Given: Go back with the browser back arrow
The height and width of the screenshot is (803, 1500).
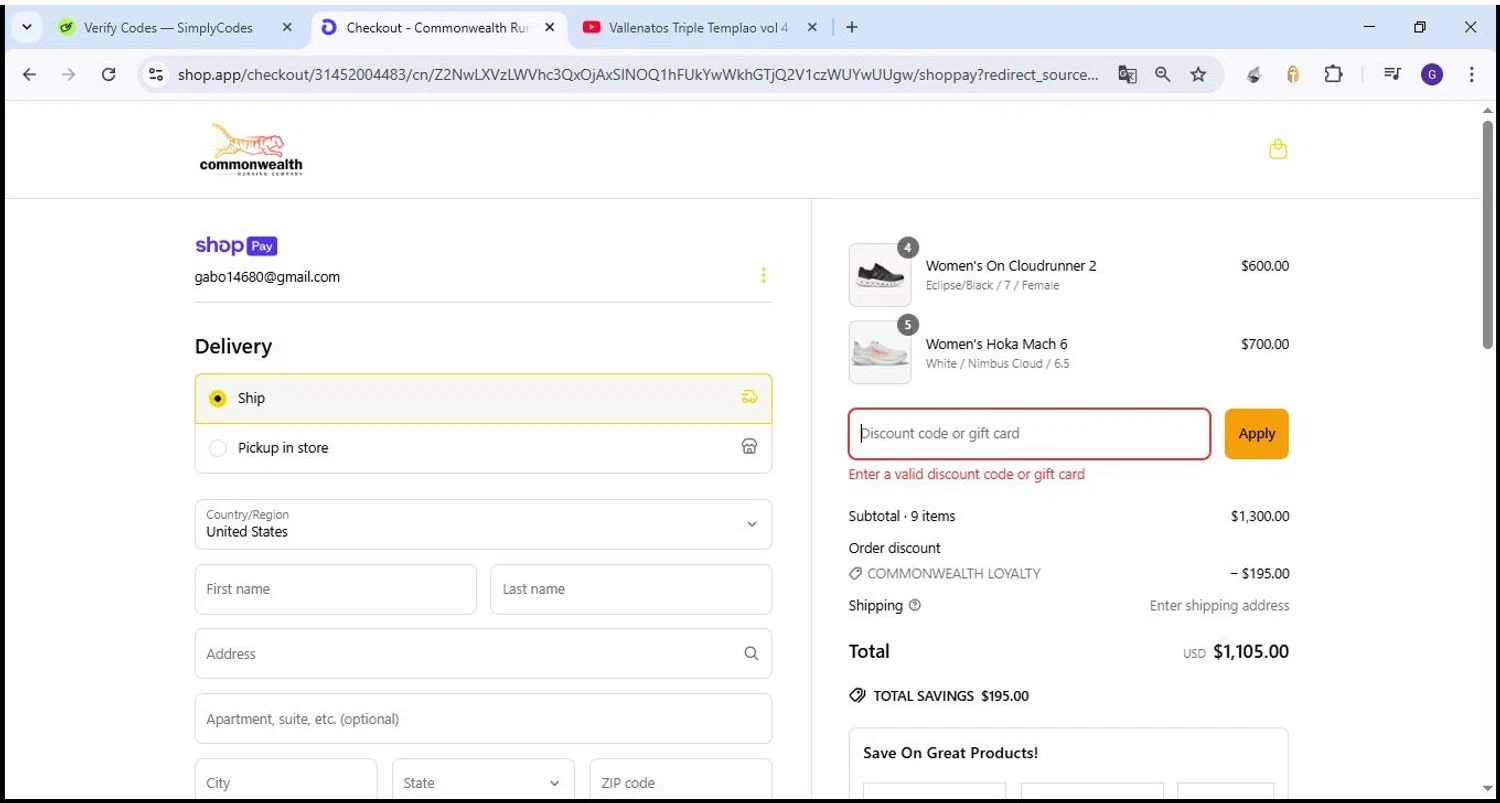Looking at the screenshot, I should click(x=29, y=74).
